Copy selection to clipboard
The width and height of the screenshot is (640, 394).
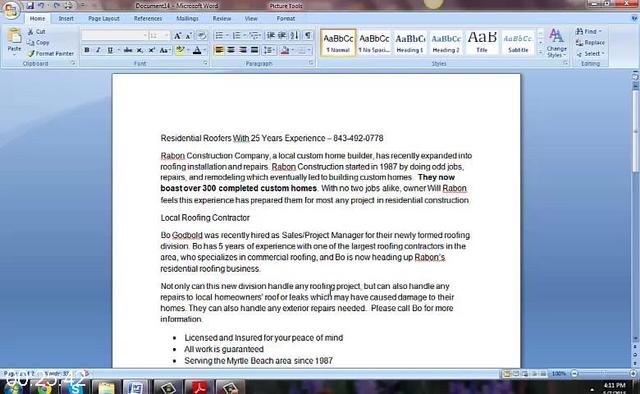[38, 42]
